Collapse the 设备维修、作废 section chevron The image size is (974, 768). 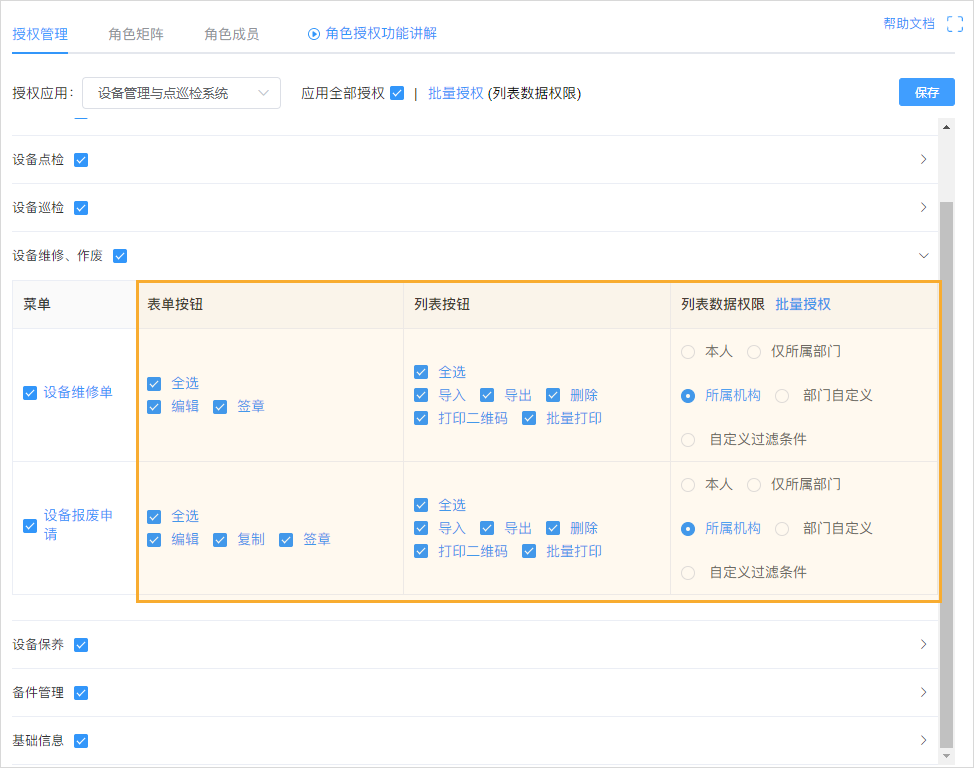click(923, 255)
